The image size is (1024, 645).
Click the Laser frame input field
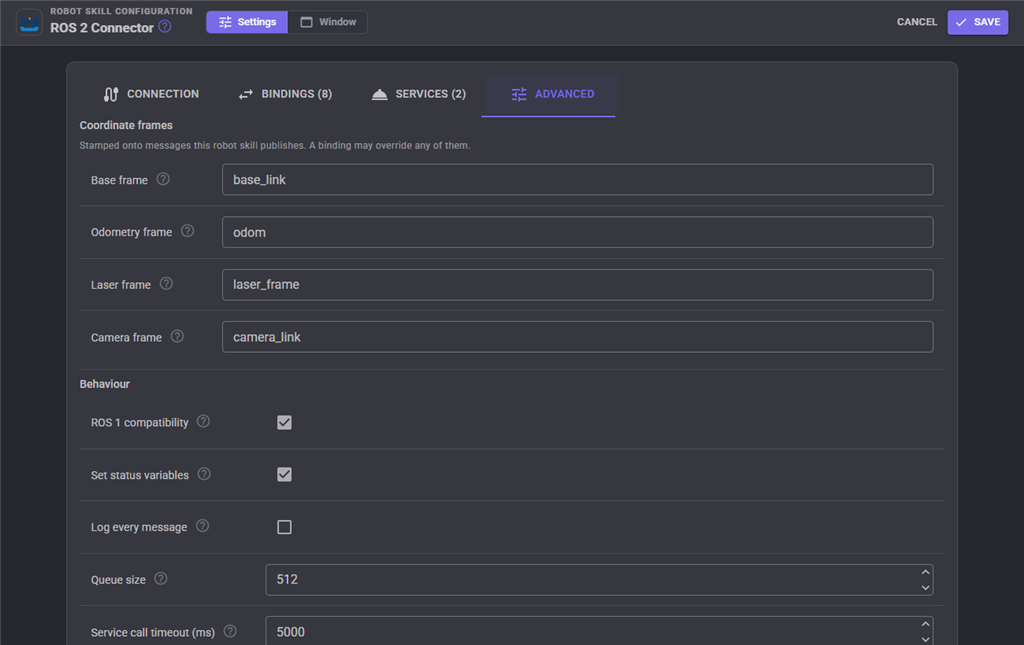[x=577, y=285]
